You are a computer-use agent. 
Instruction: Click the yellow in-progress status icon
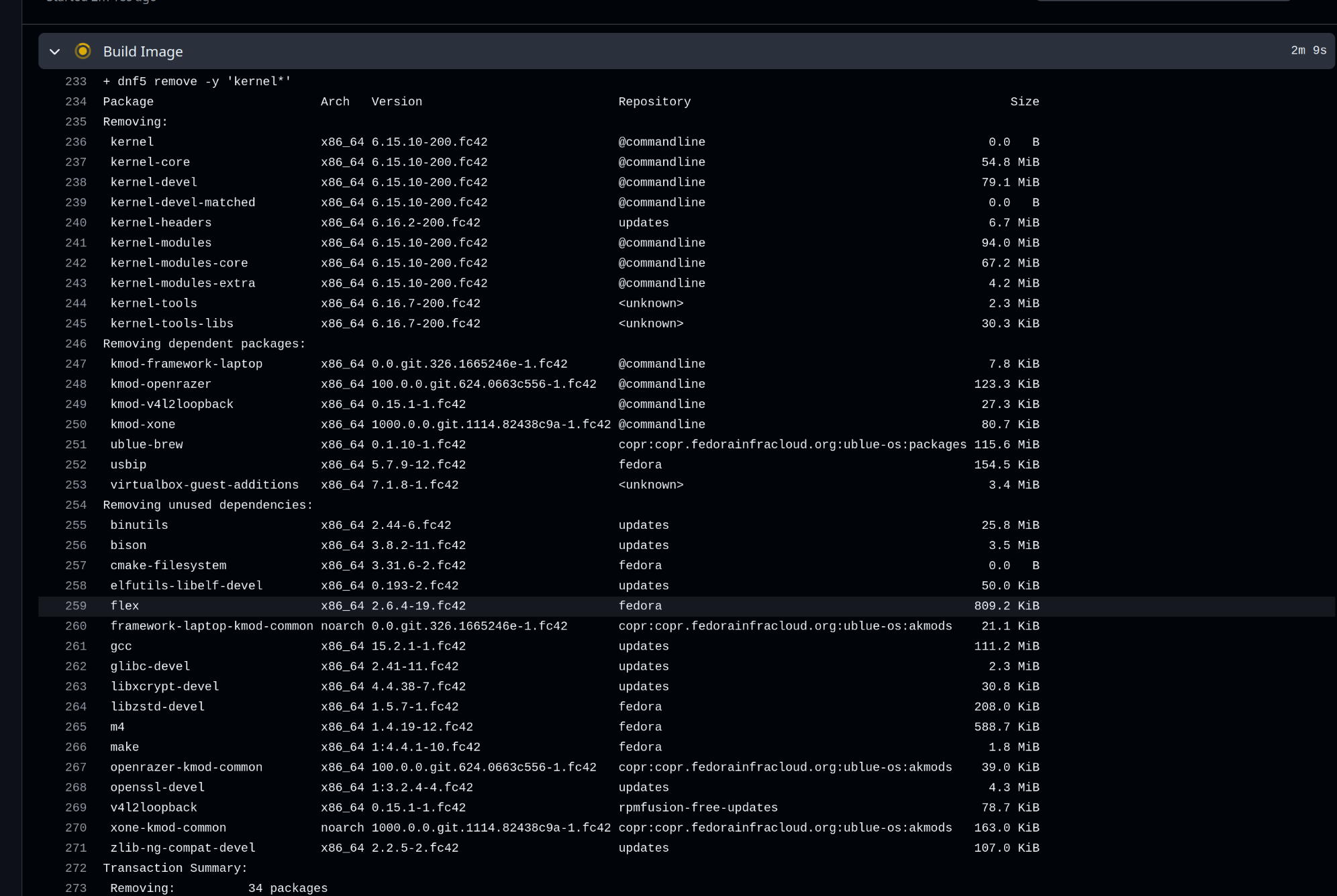(x=83, y=51)
